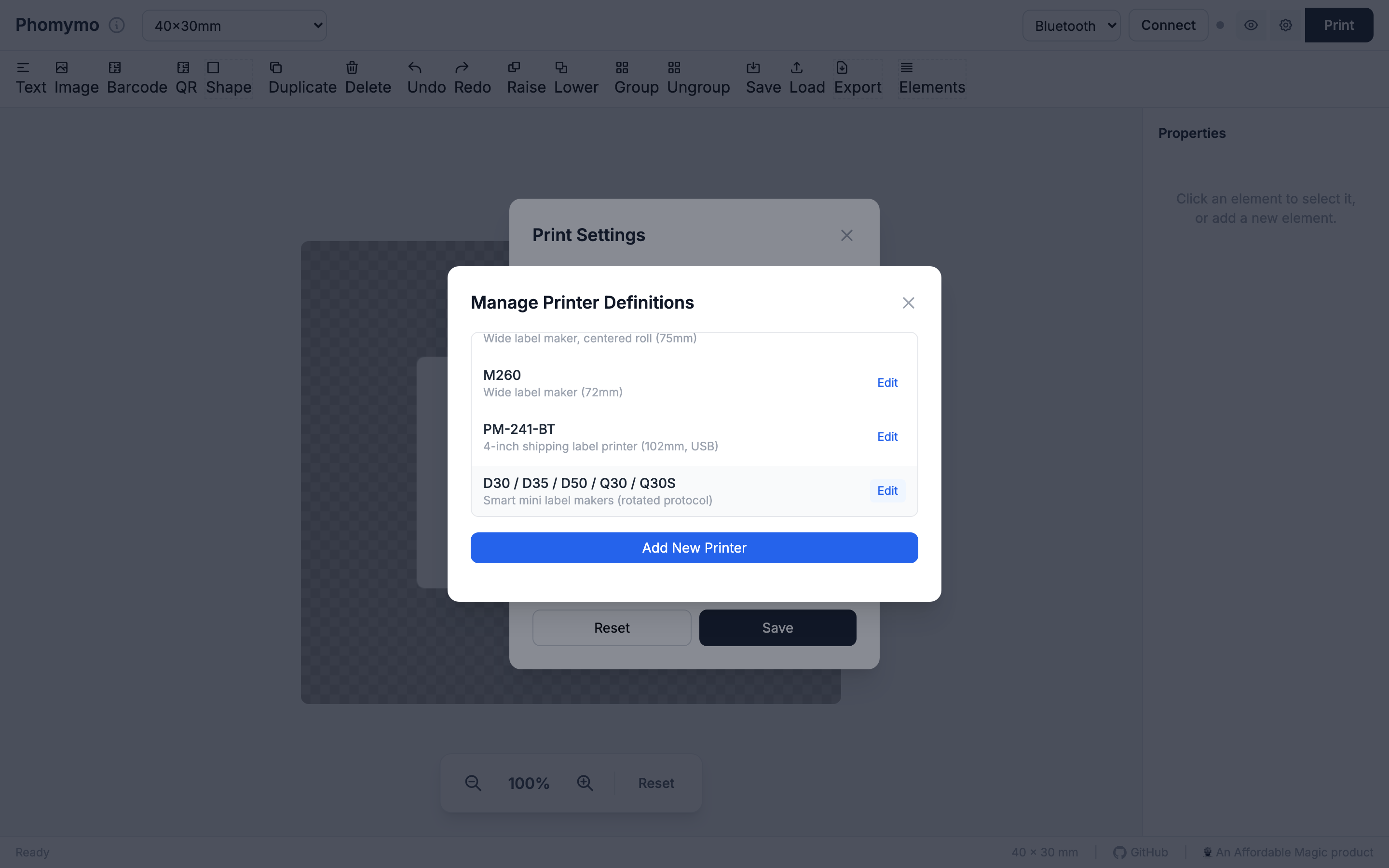This screenshot has height=868, width=1389.
Task: Open the settings gear icon
Action: 1285,25
